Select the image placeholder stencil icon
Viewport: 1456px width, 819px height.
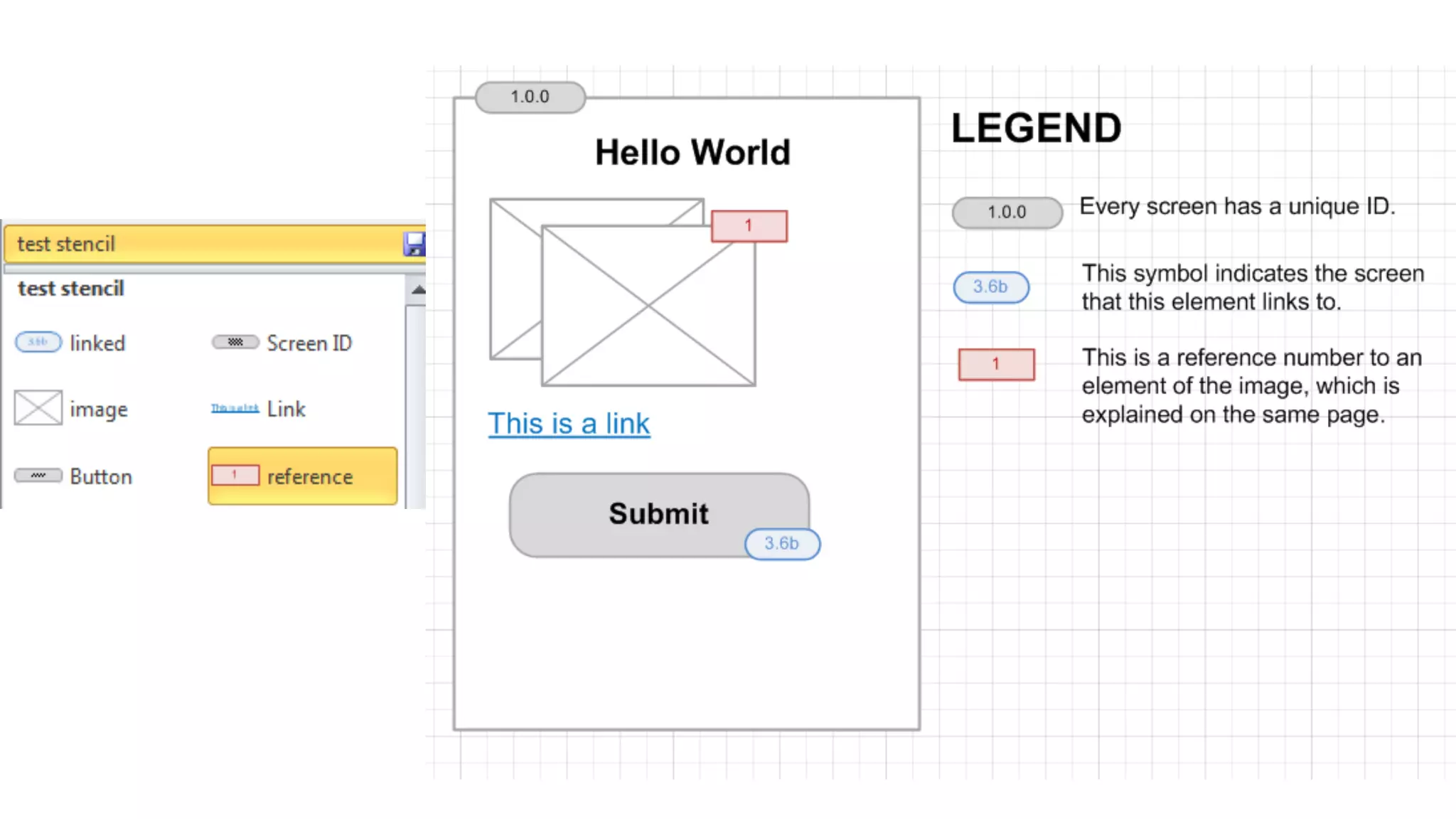point(38,408)
